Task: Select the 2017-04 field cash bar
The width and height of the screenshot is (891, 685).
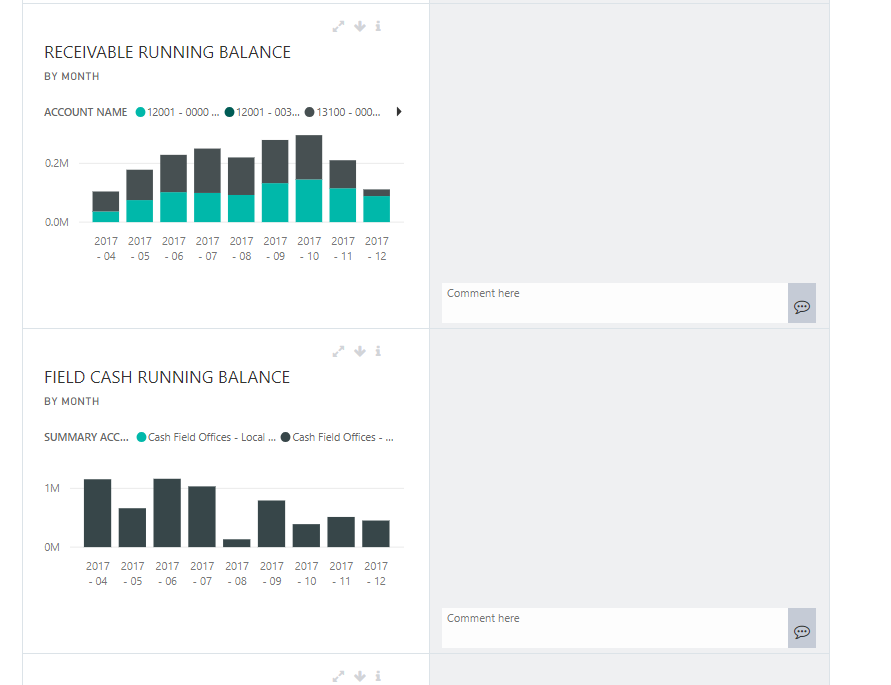Action: pos(98,513)
